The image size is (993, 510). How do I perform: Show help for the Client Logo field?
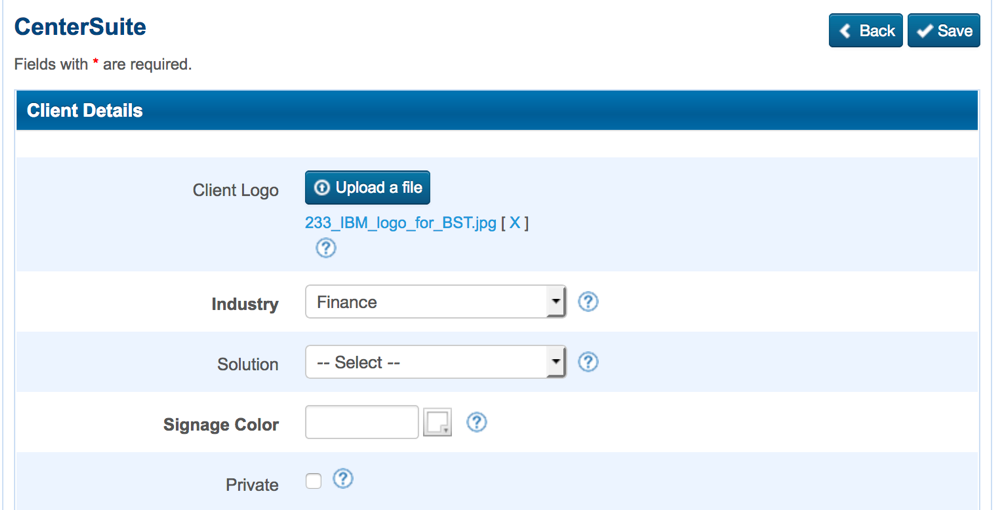pos(326,248)
